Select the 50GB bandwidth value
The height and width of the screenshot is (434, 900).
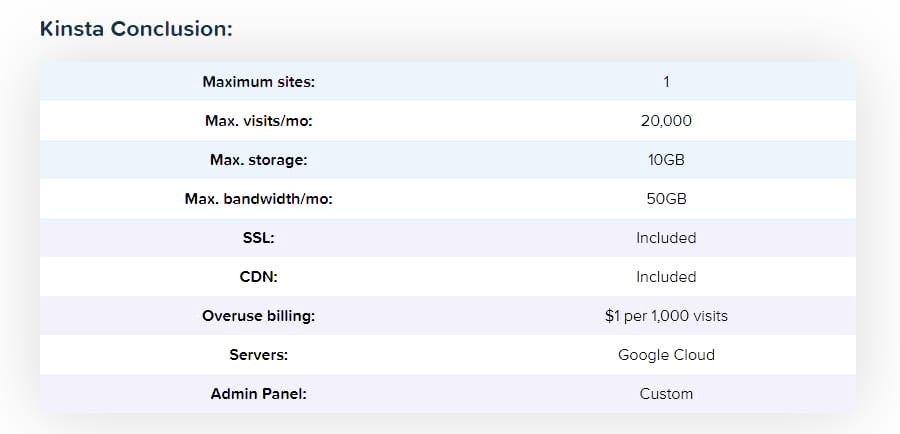point(666,199)
